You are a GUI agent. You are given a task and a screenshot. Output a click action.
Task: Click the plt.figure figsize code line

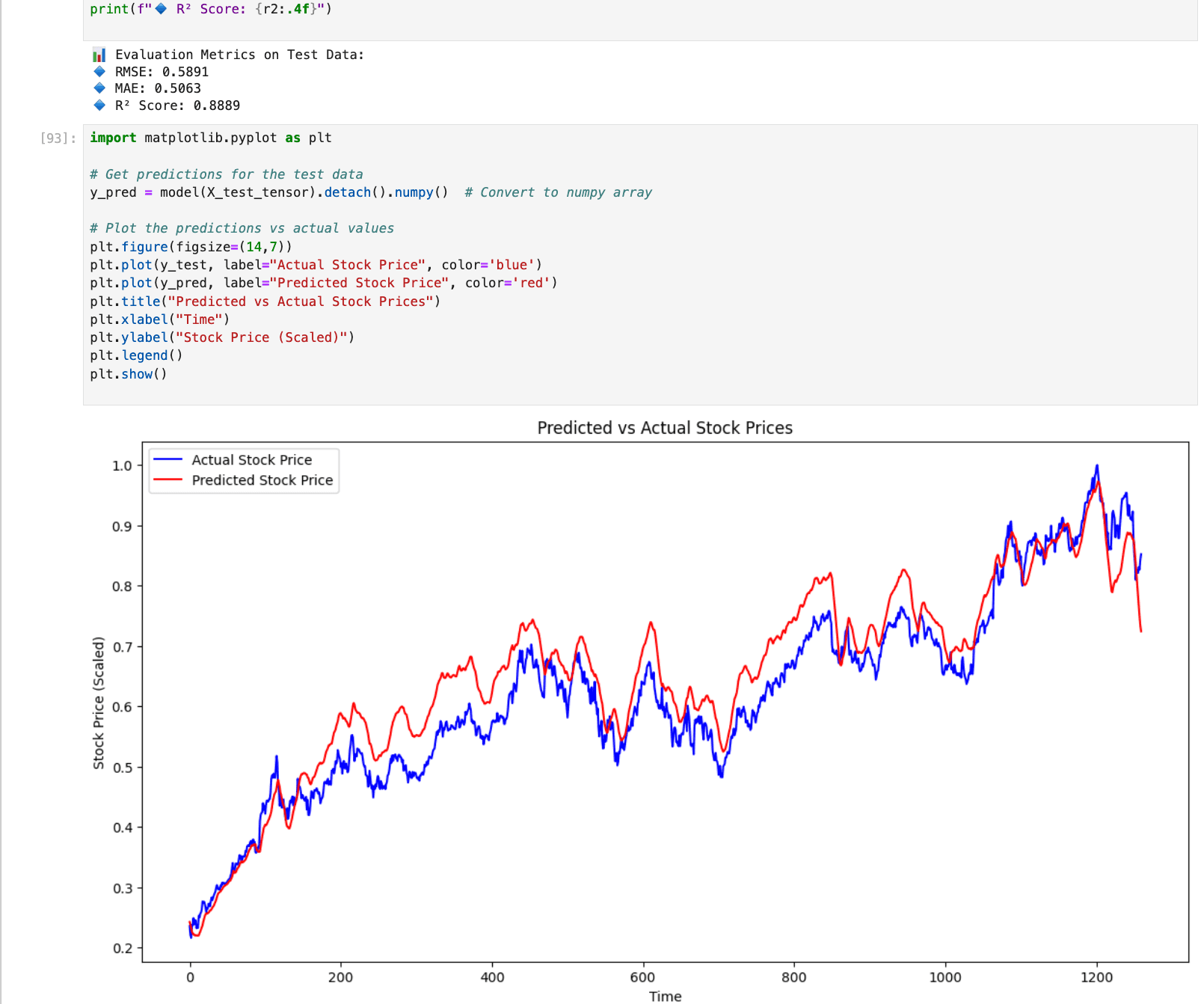pos(191,247)
